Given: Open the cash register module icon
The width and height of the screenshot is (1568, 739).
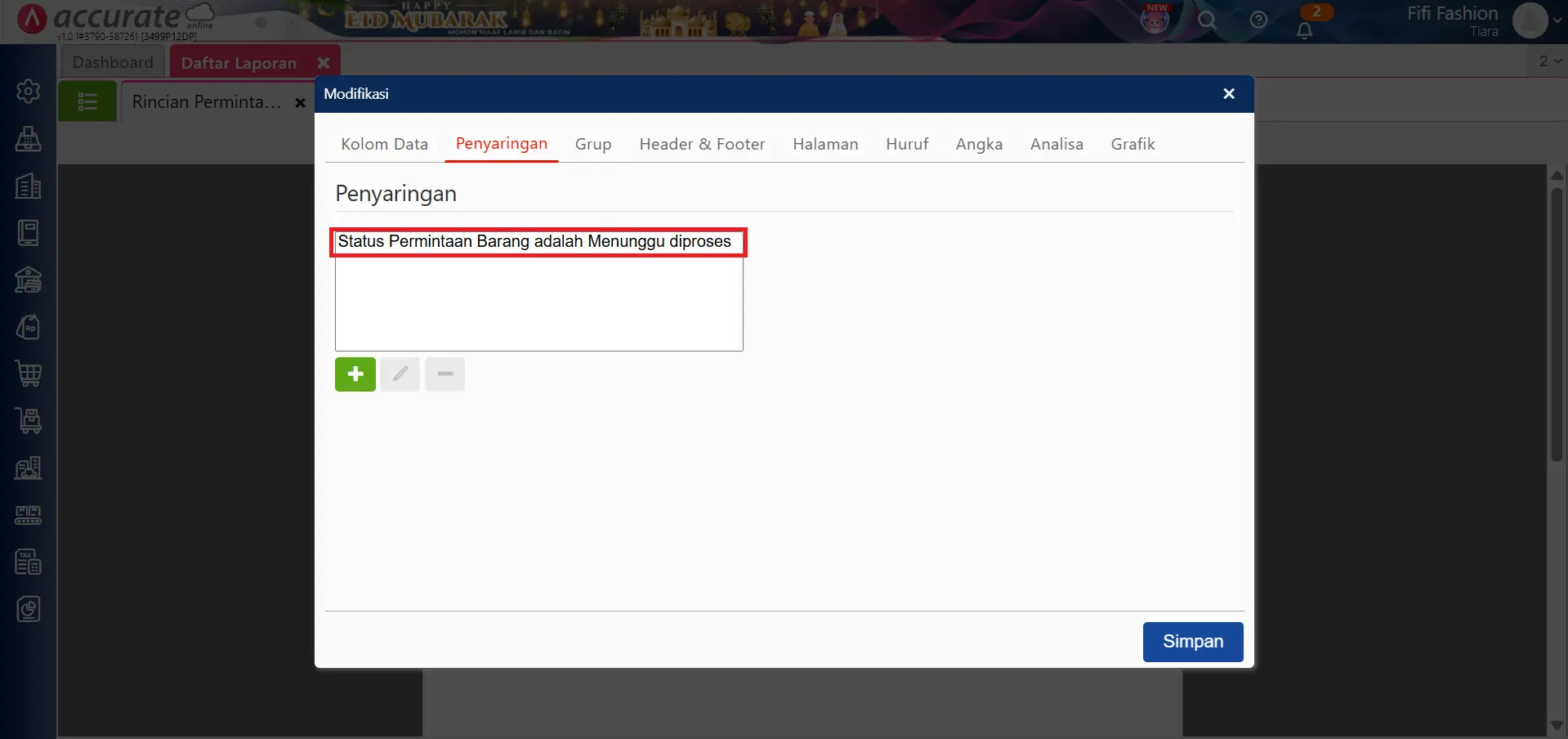Looking at the screenshot, I should point(29,138).
